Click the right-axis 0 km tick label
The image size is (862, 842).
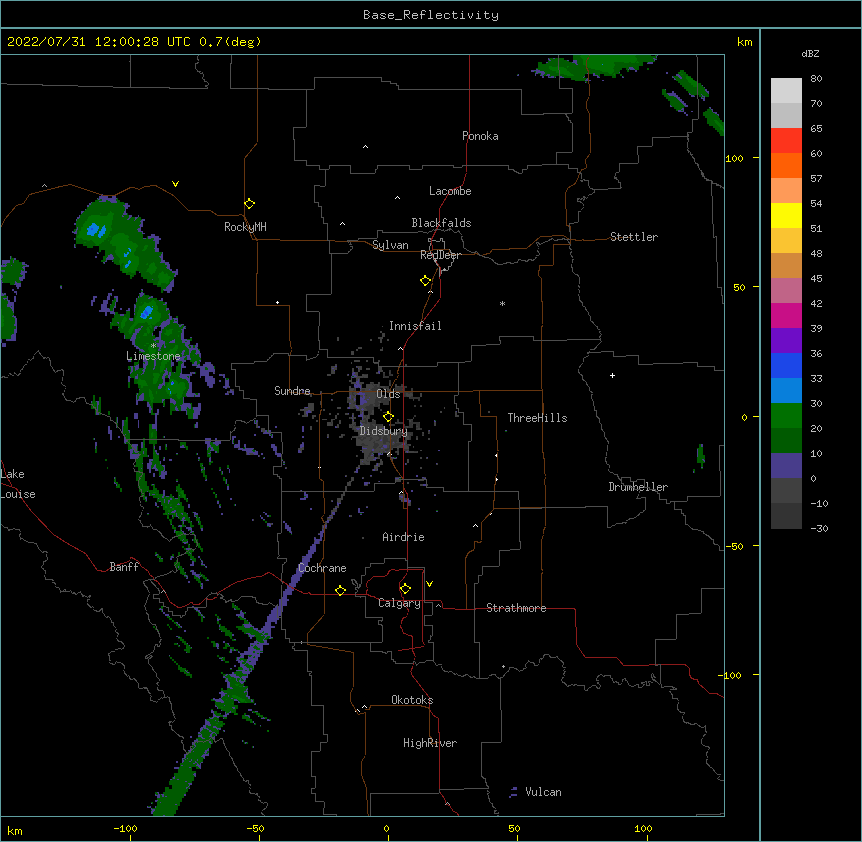744,417
